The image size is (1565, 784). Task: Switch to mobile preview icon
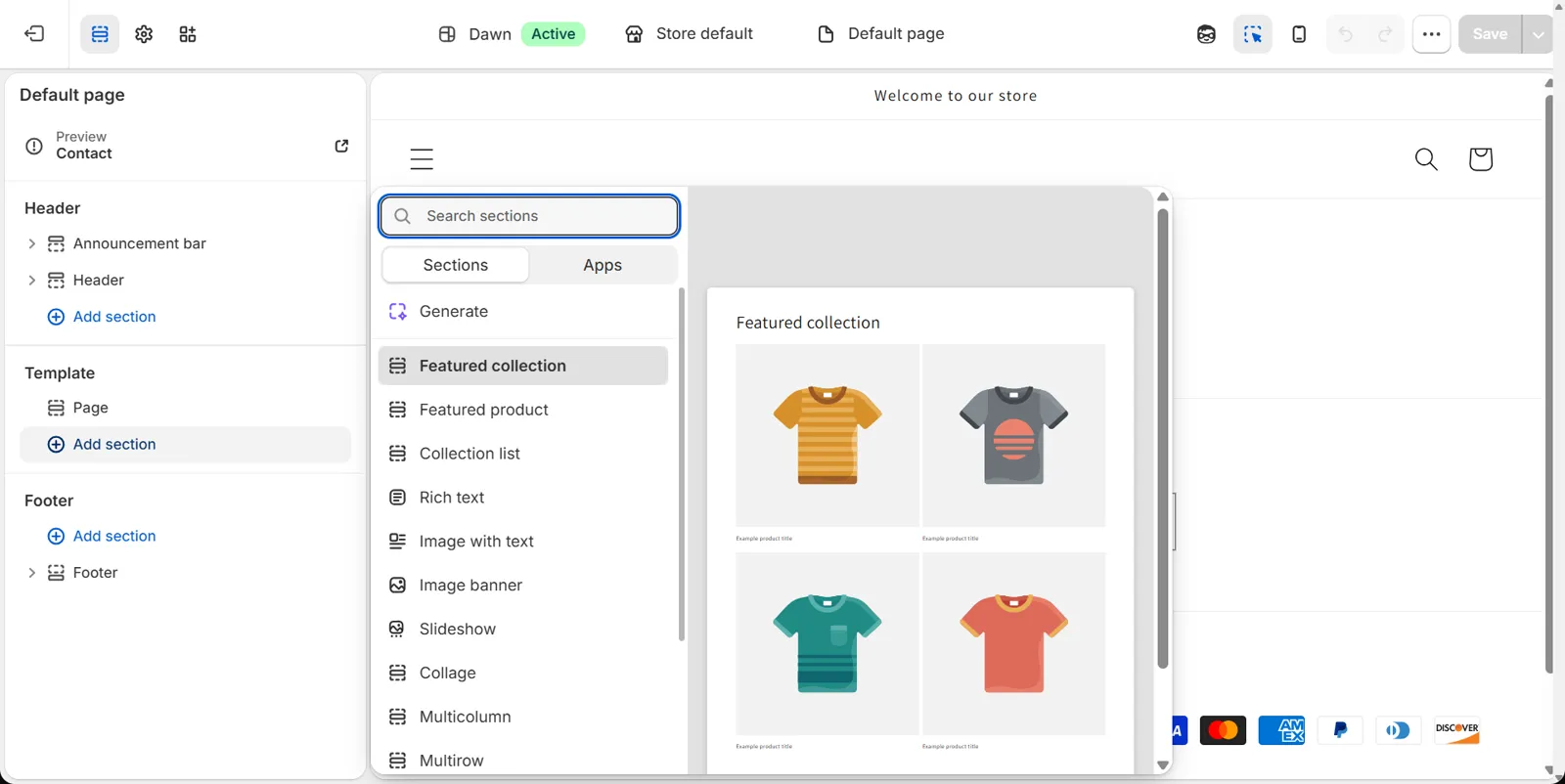pyautogui.click(x=1299, y=34)
